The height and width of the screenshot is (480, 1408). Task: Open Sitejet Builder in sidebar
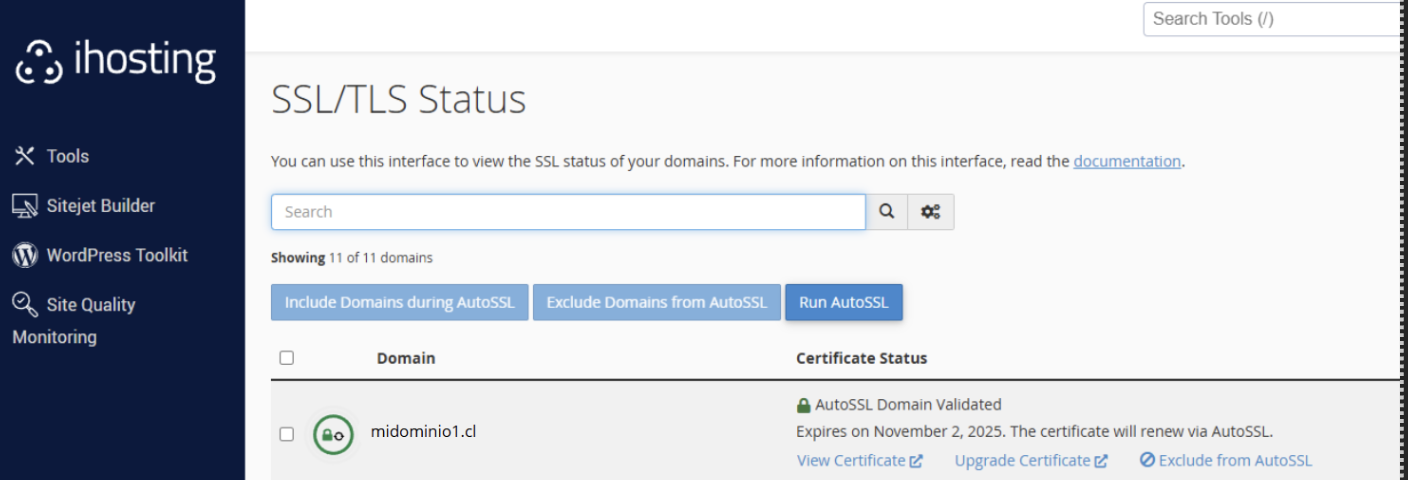[x=100, y=206]
